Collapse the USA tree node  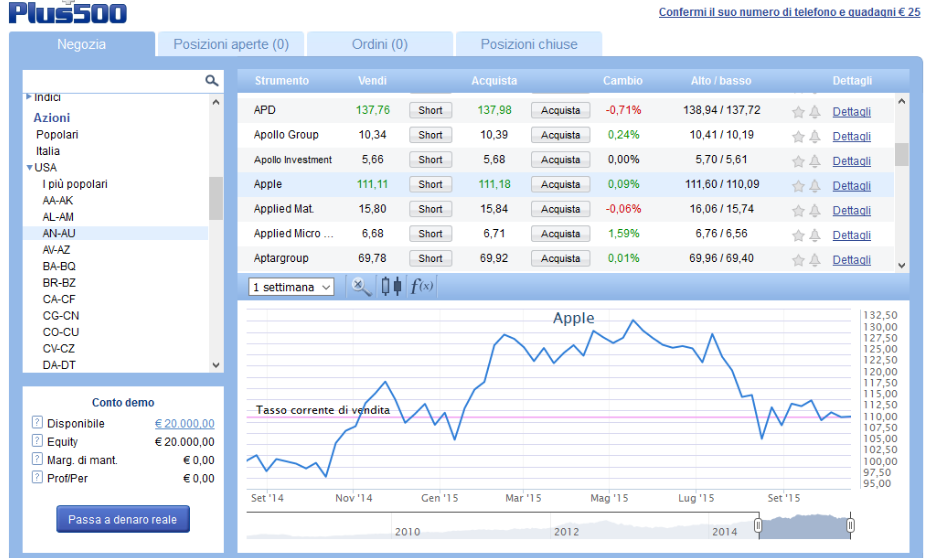click(30, 168)
